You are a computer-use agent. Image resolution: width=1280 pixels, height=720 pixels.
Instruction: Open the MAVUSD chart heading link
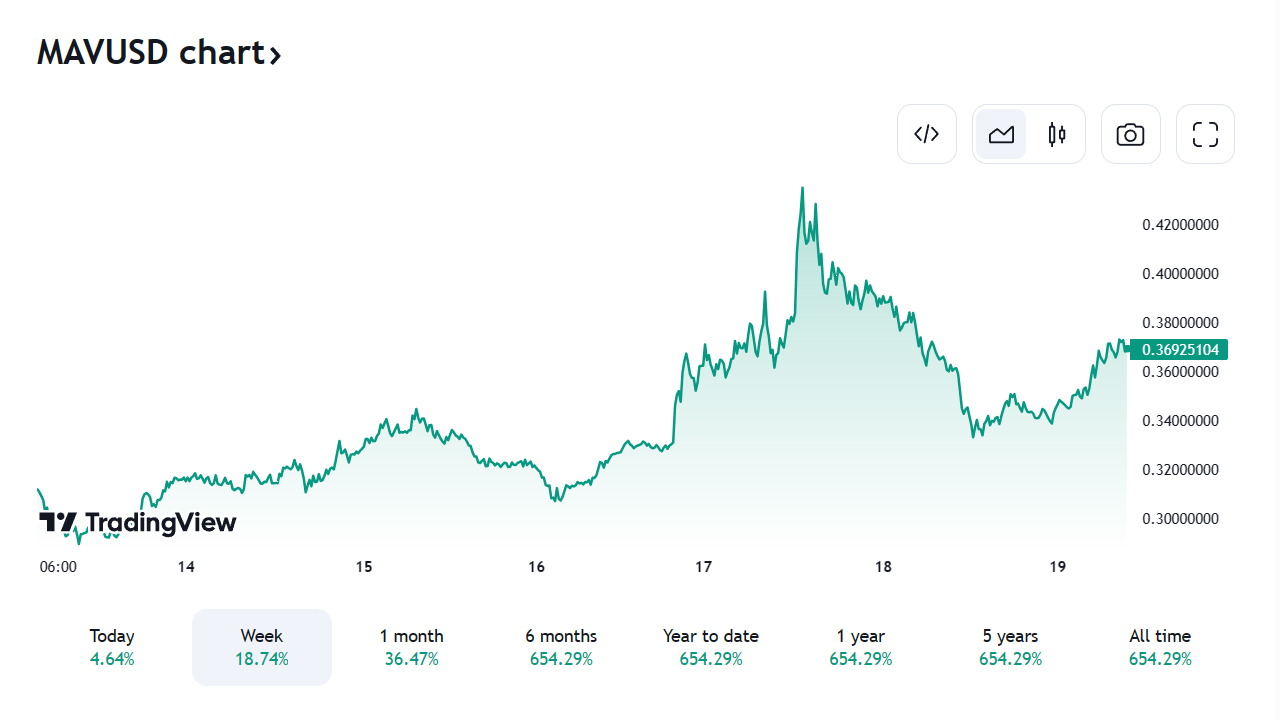148,52
